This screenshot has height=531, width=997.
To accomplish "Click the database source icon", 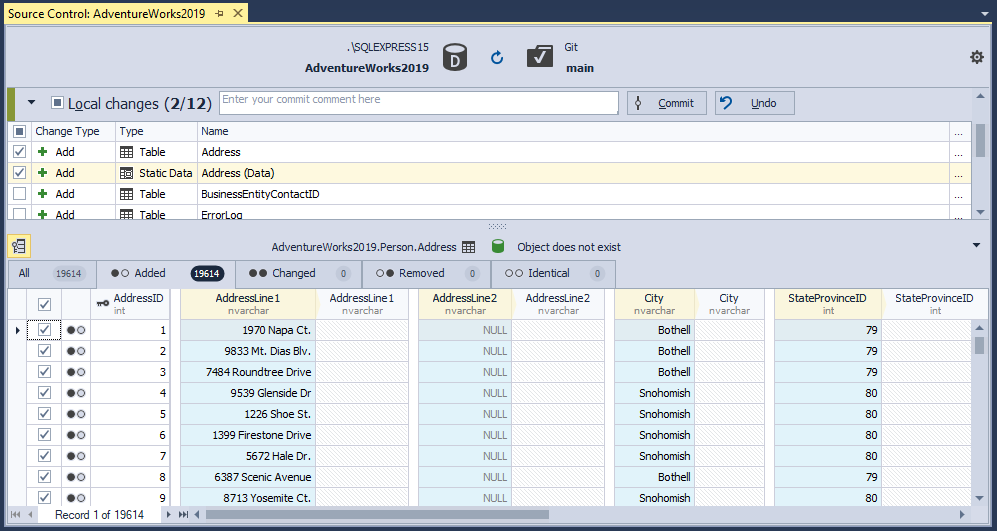I will coord(455,57).
